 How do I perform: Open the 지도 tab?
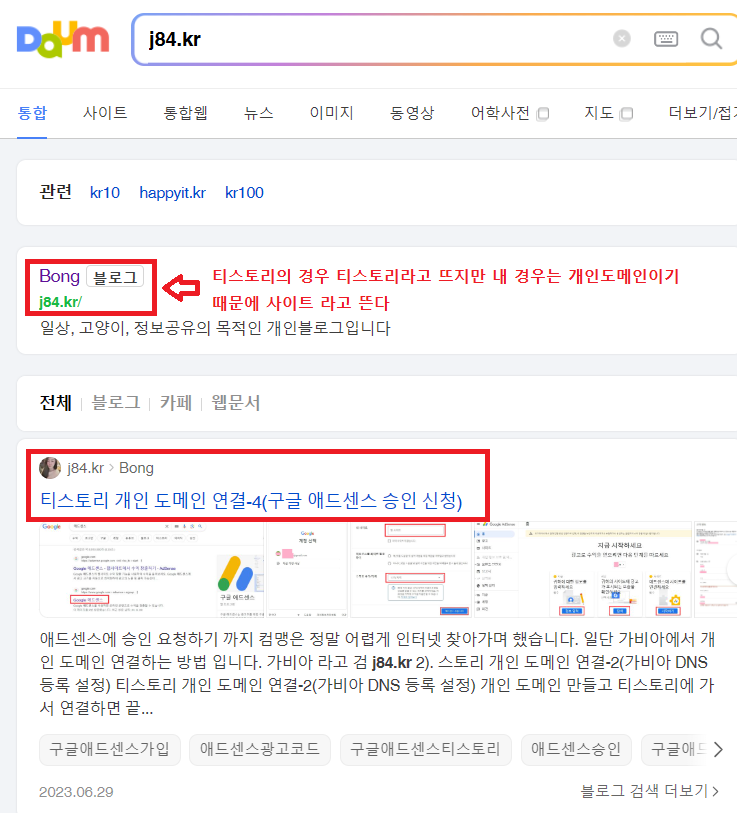(599, 113)
